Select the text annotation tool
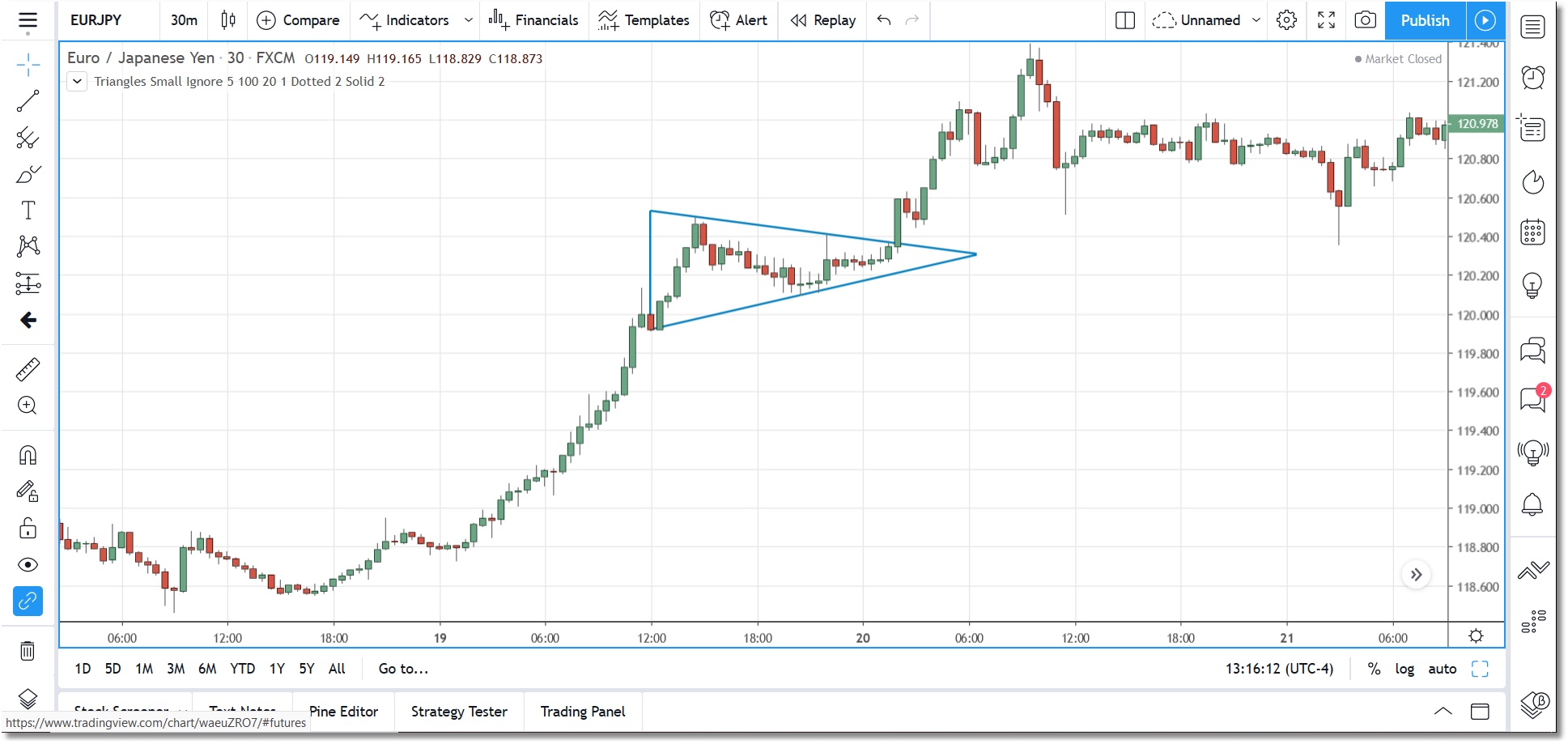Screen dimensions: 1568x744 pyautogui.click(x=28, y=210)
